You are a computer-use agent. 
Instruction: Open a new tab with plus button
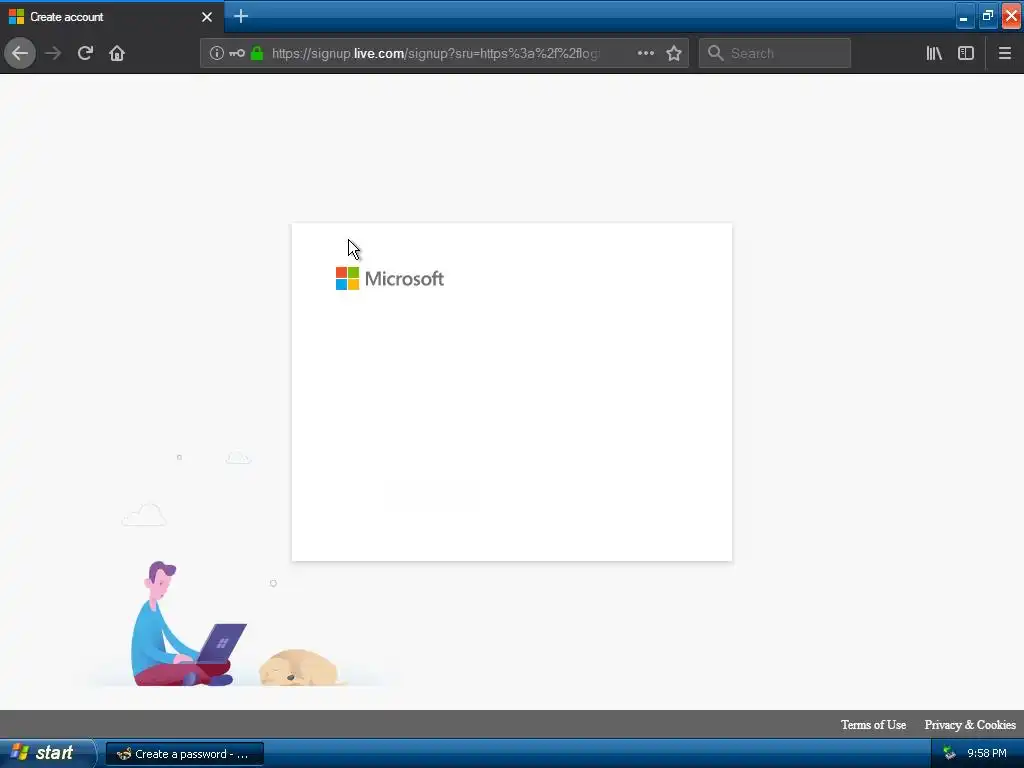click(241, 16)
